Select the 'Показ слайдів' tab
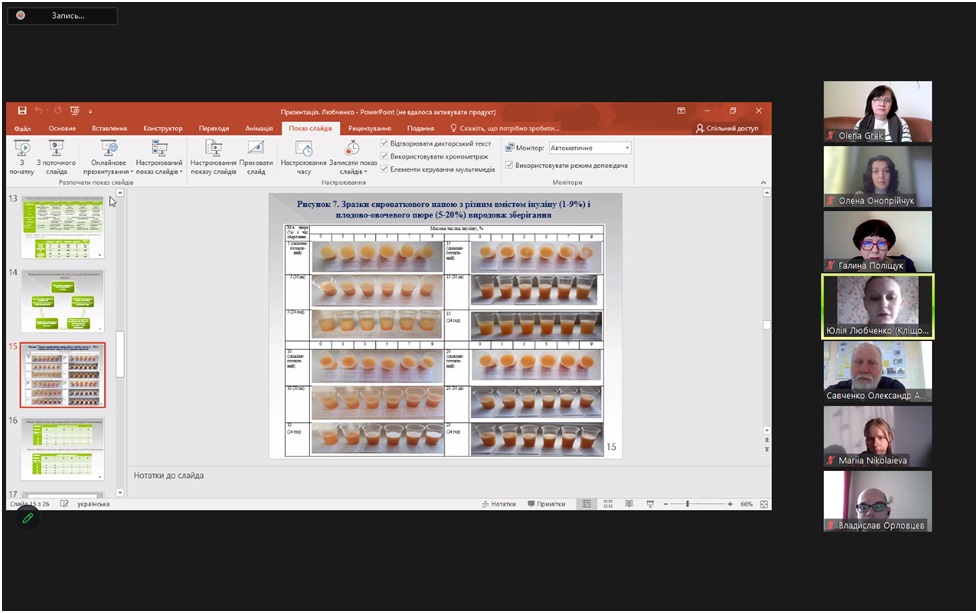This screenshot has height=613, width=978. click(310, 128)
